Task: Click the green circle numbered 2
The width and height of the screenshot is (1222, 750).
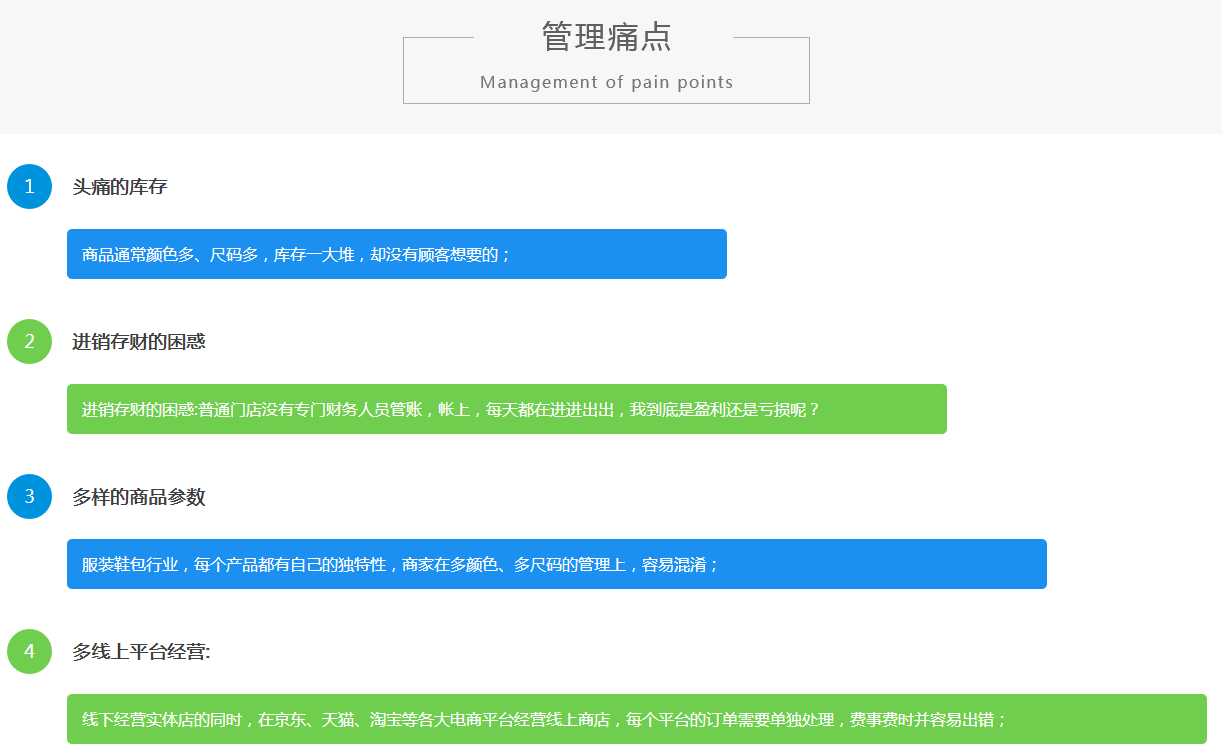Action: 29,341
